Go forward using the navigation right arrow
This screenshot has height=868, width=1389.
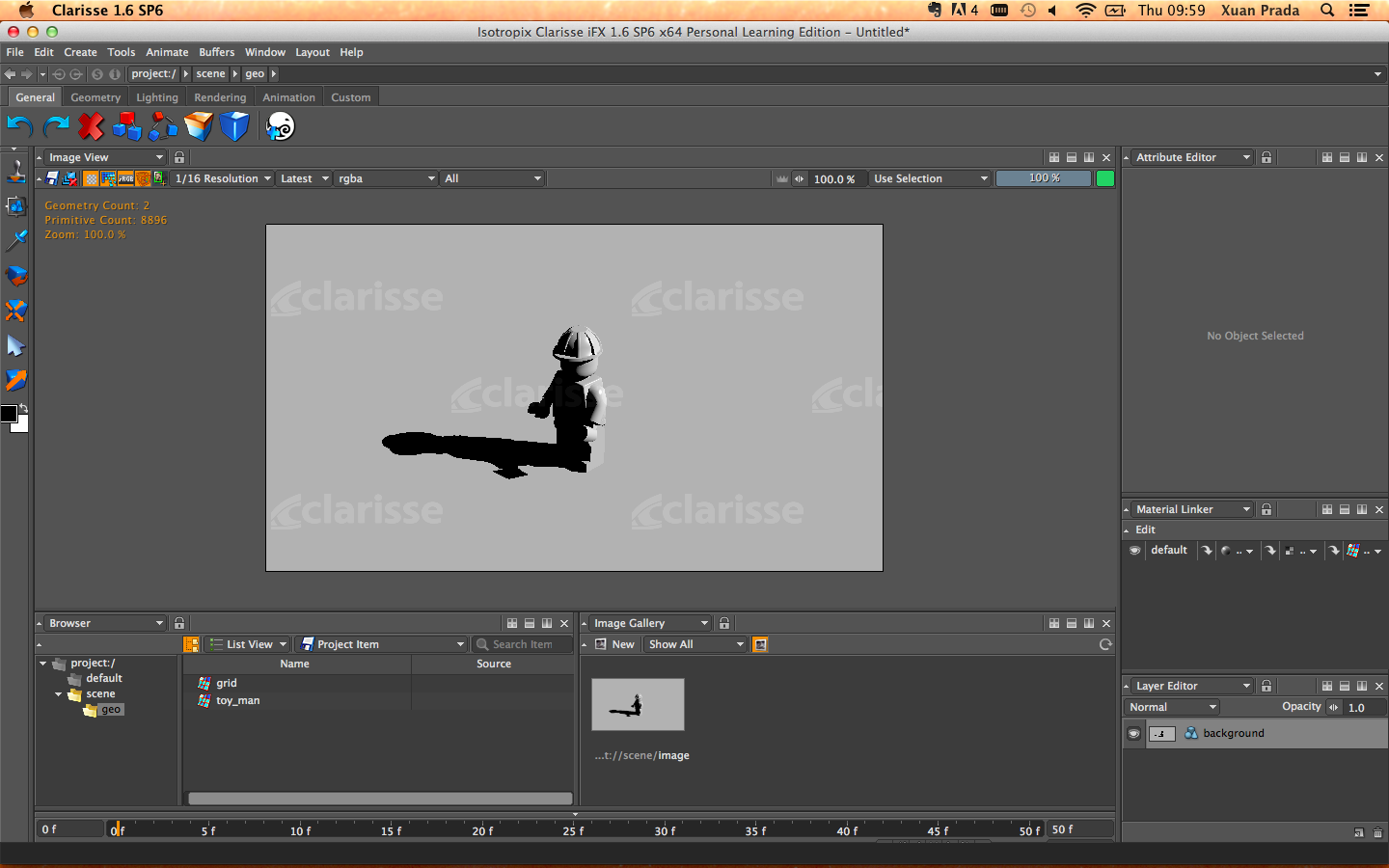pos(27,74)
